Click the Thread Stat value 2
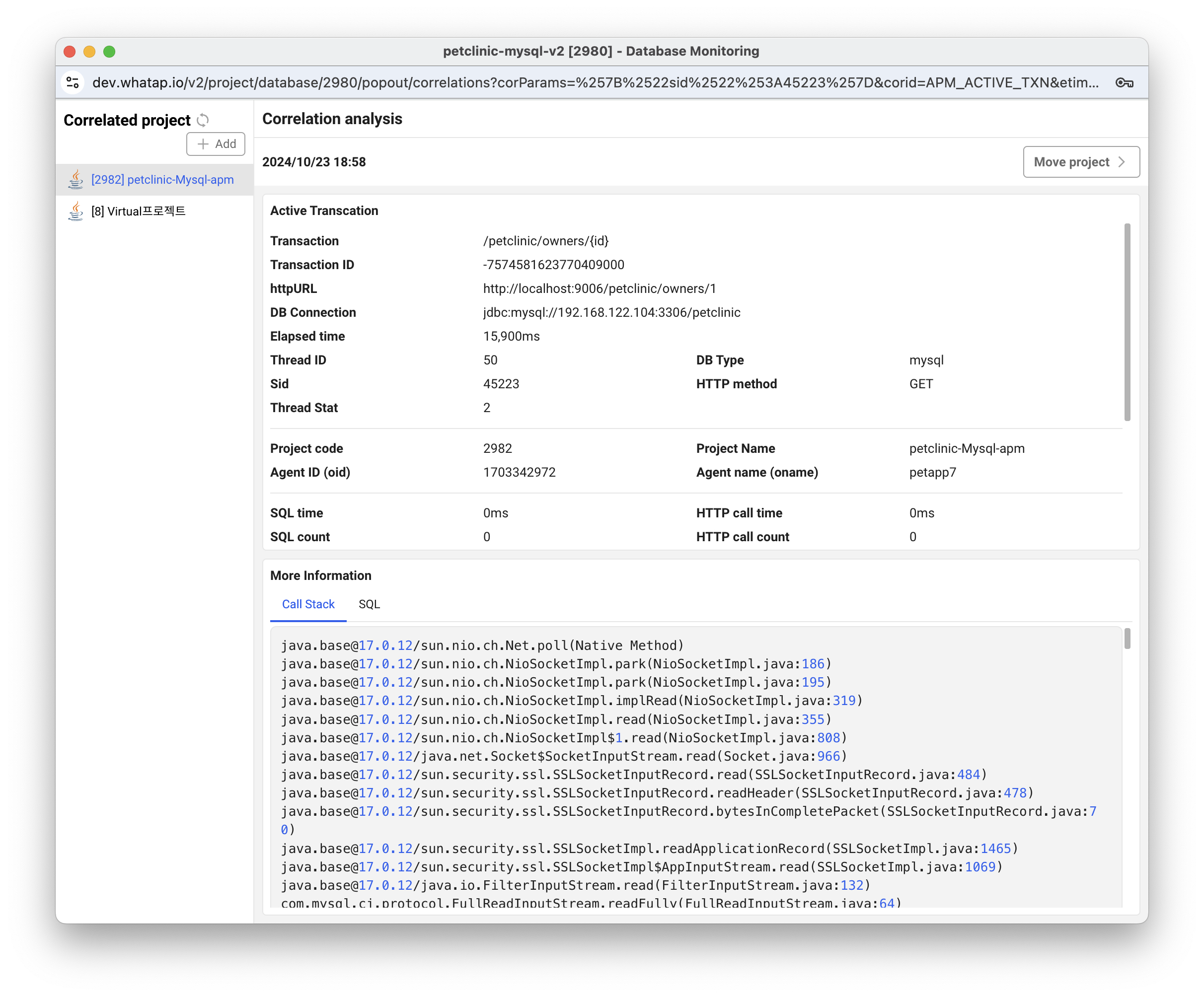1204x997 pixels. tap(487, 408)
